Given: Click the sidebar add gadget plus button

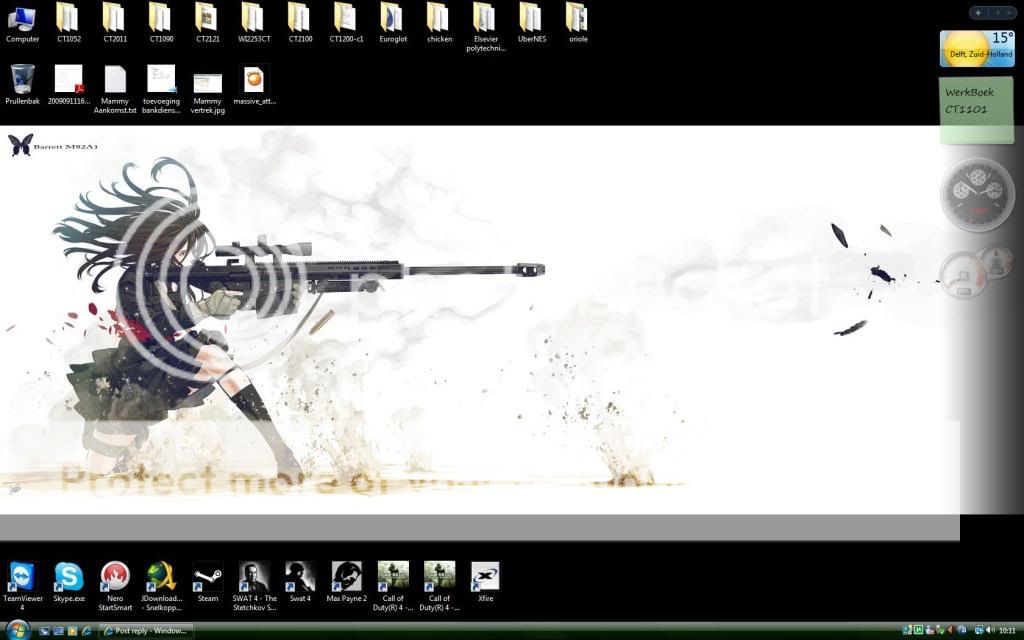Looking at the screenshot, I should [x=977, y=13].
